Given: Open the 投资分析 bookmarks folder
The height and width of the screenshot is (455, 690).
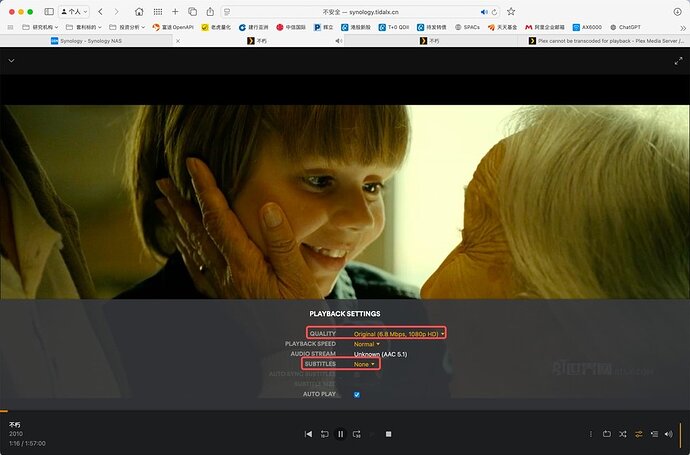Looking at the screenshot, I should point(127,27).
